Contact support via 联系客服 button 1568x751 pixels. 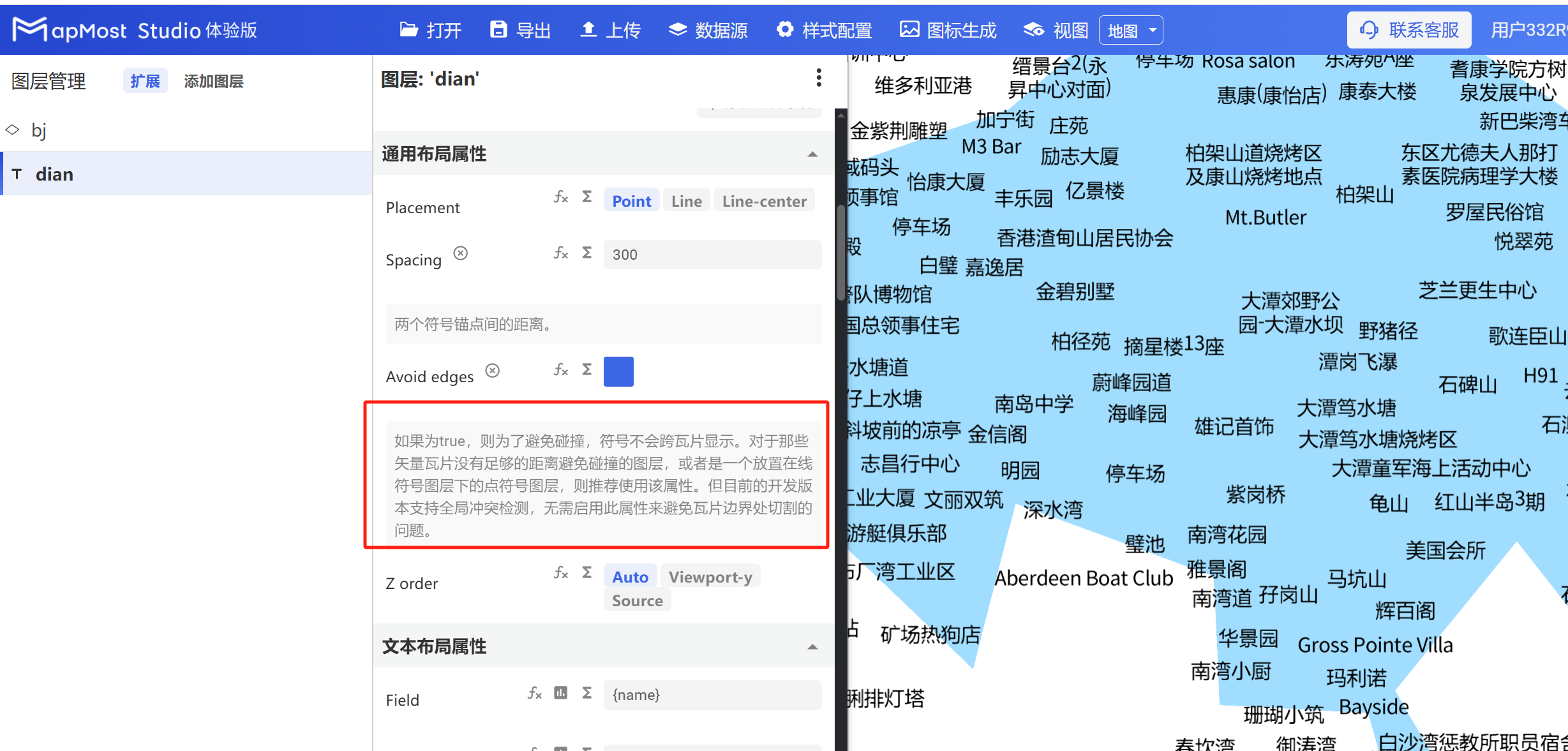(x=1408, y=29)
